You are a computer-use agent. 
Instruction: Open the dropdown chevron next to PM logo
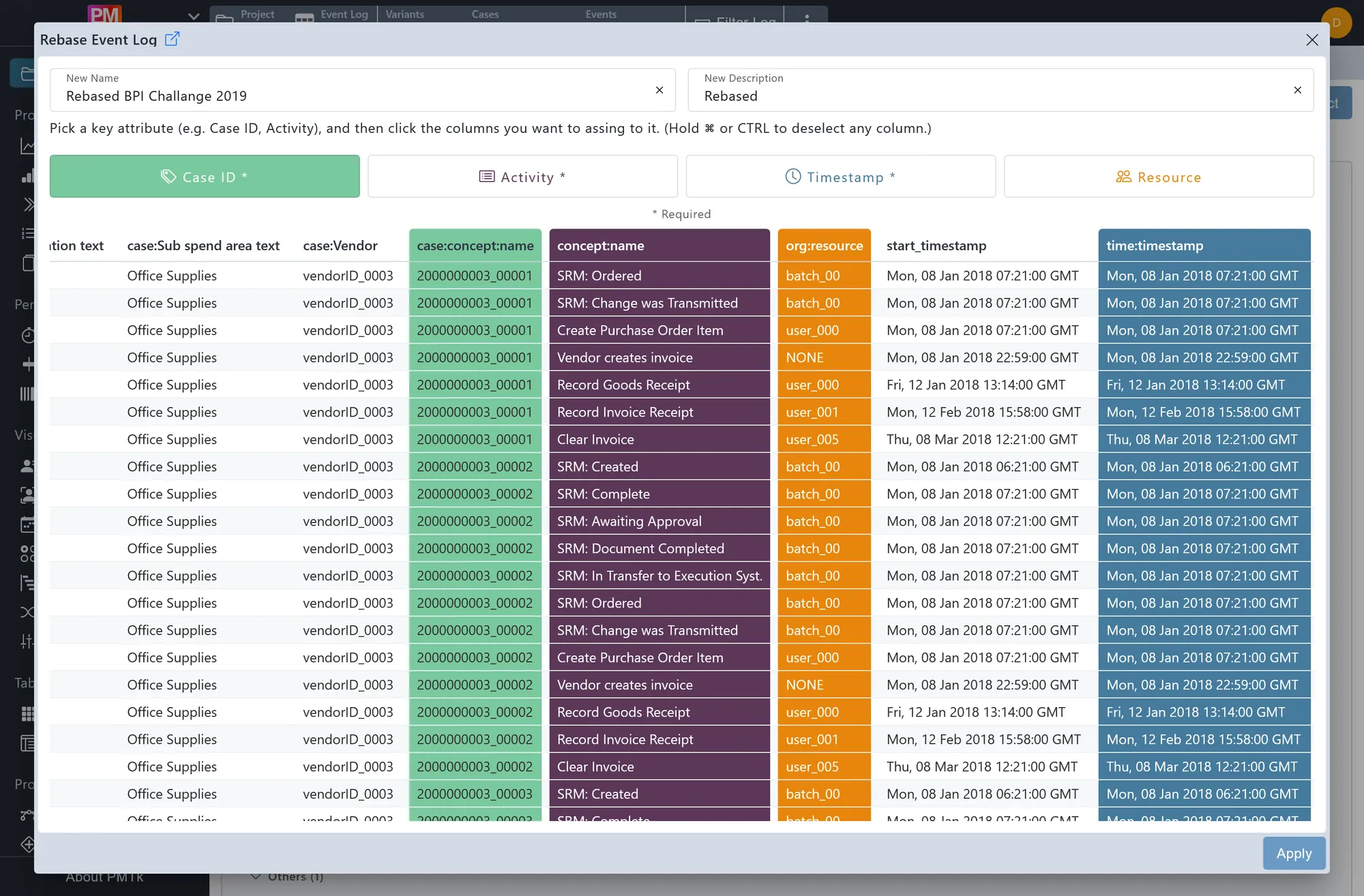[x=194, y=16]
